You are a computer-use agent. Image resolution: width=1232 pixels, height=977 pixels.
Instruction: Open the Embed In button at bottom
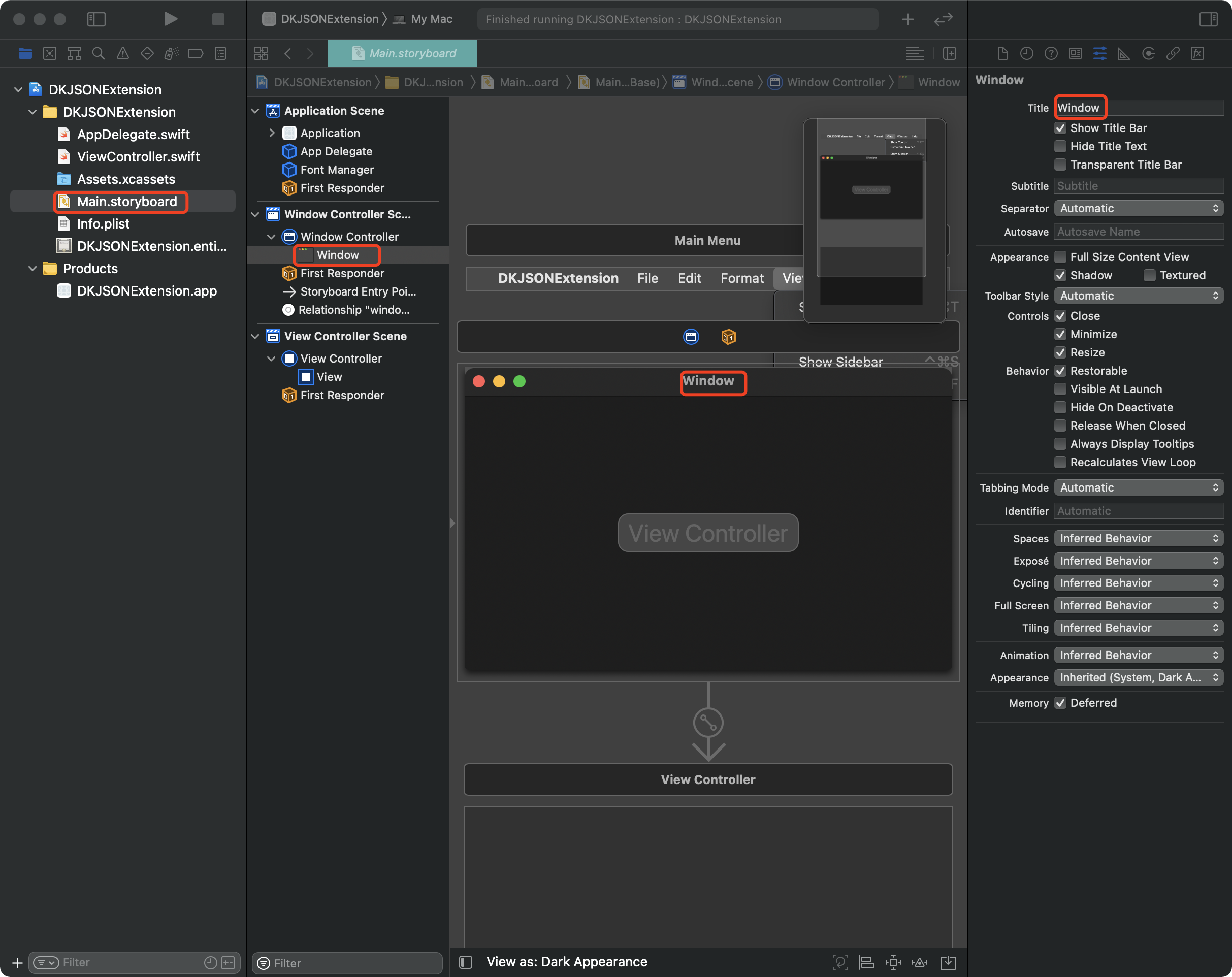coord(948,962)
